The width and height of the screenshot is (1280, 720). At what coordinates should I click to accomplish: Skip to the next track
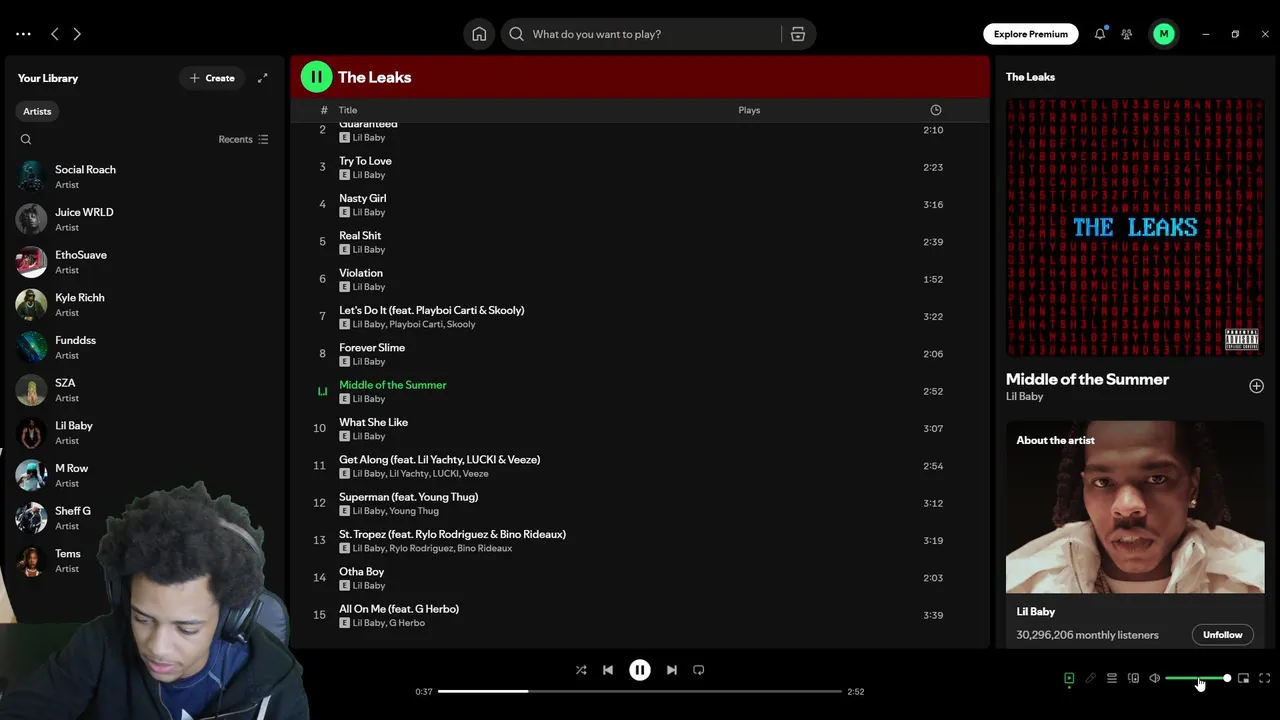(x=672, y=670)
